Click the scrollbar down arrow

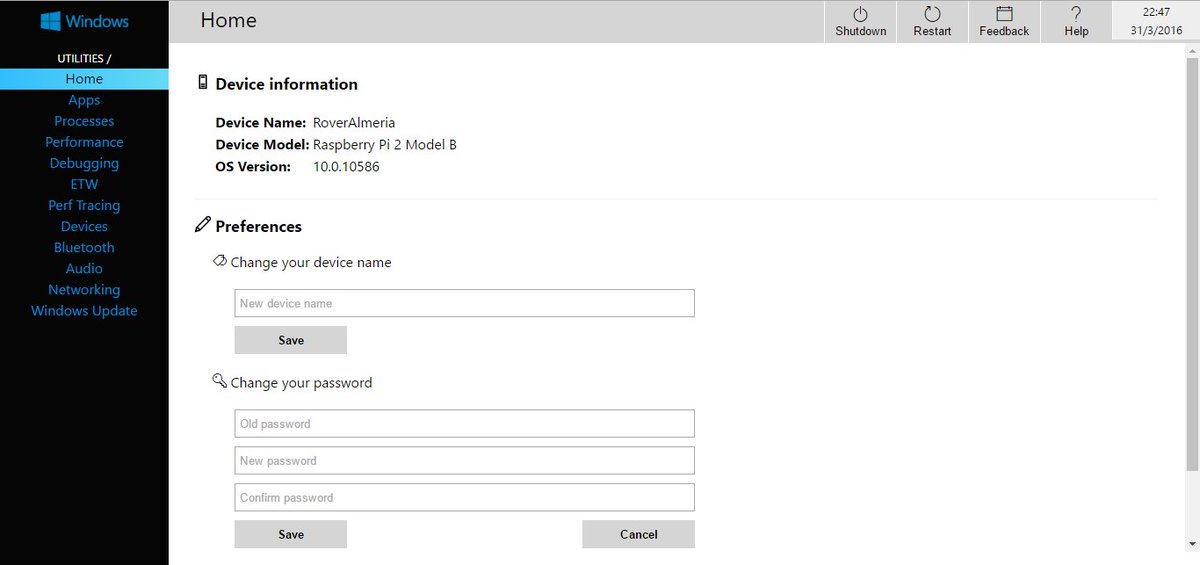click(x=1191, y=543)
